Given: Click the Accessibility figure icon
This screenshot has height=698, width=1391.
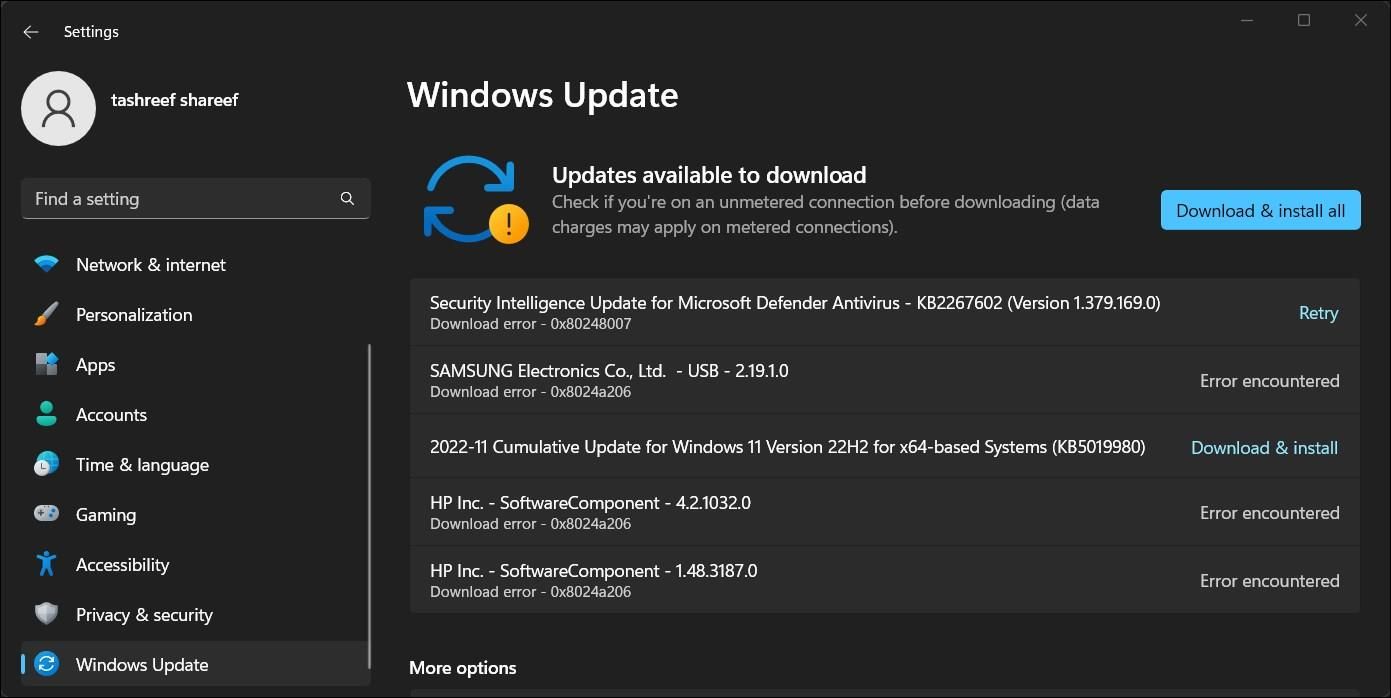Looking at the screenshot, I should click(x=46, y=564).
